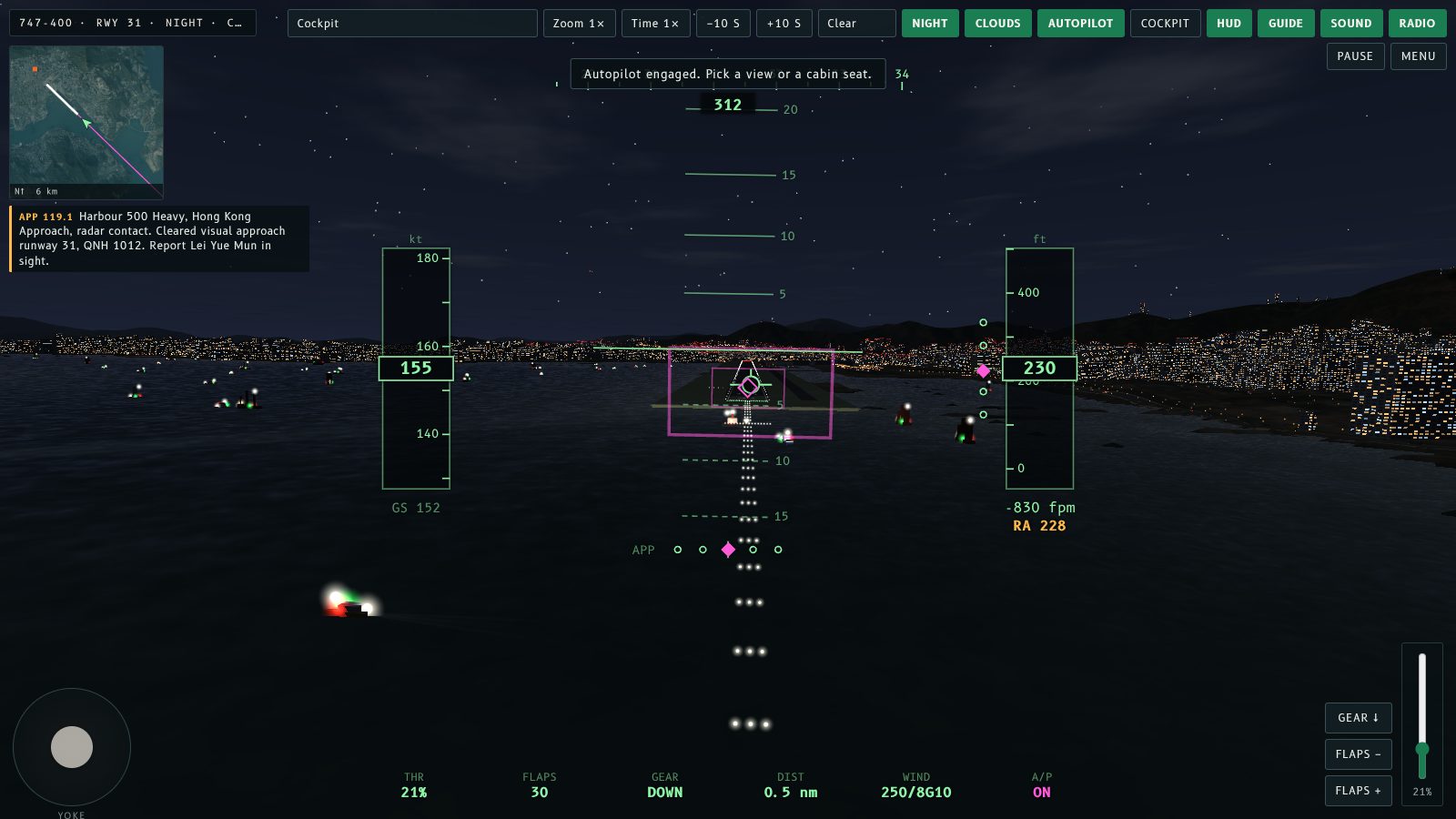Click the −10 S rewind button

(x=723, y=24)
